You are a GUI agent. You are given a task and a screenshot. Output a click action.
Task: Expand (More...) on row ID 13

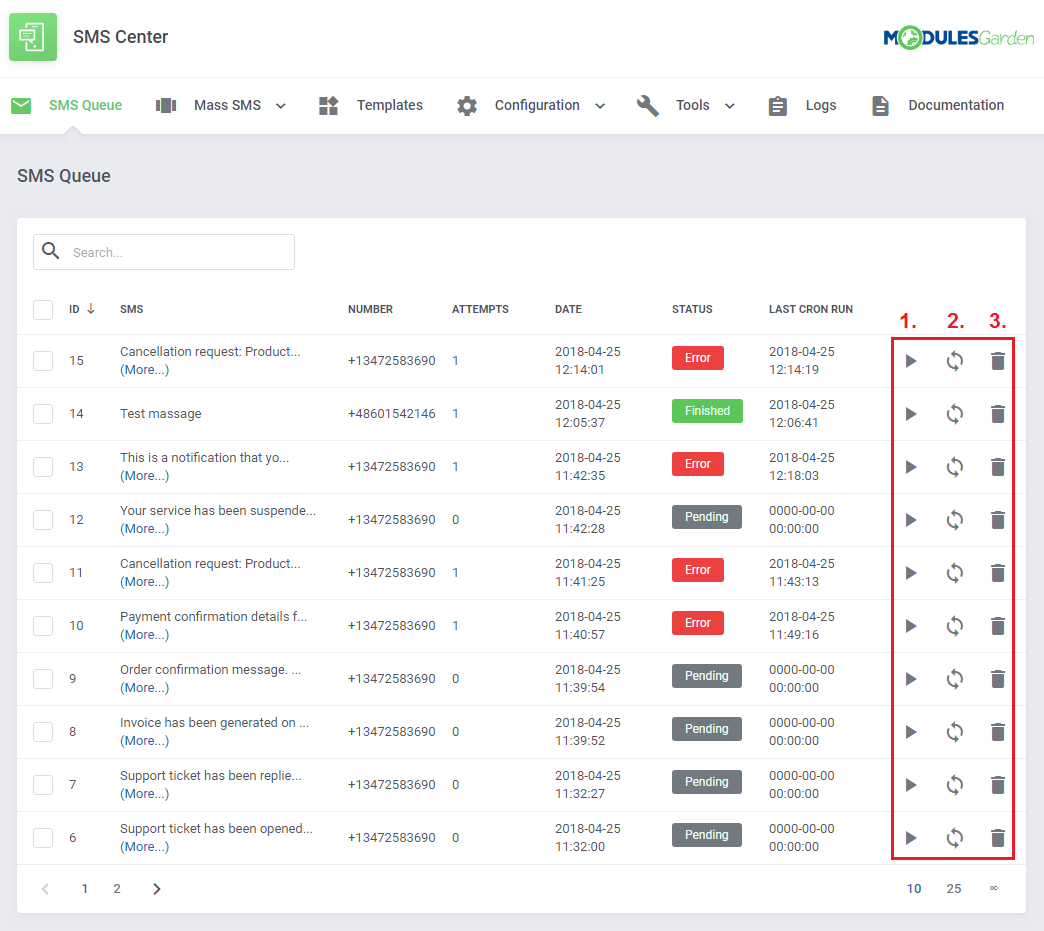pos(144,475)
